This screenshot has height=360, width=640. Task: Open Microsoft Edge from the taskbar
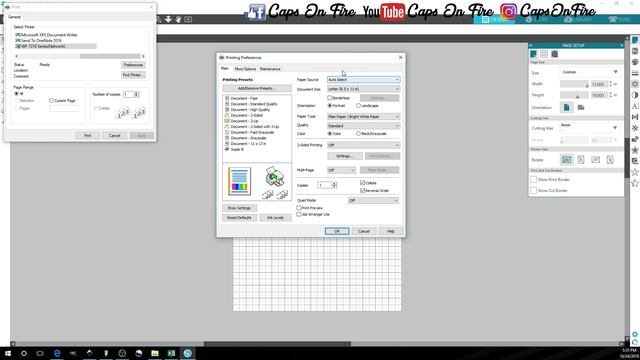[57, 353]
